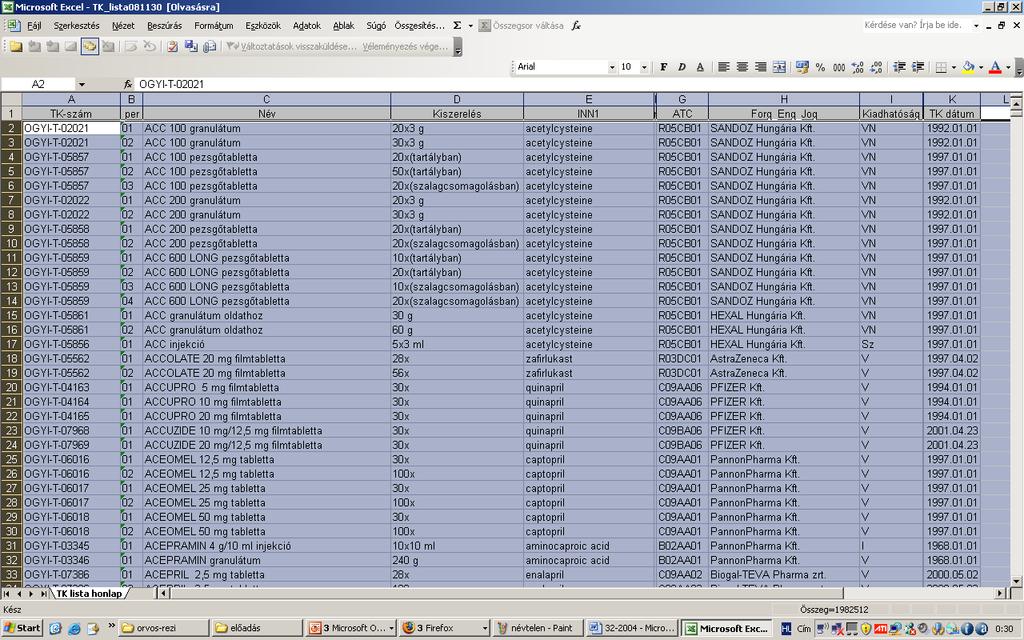1024x640 pixels.
Task: Expand the AutoSum dropdown arrow
Action: click(x=470, y=25)
